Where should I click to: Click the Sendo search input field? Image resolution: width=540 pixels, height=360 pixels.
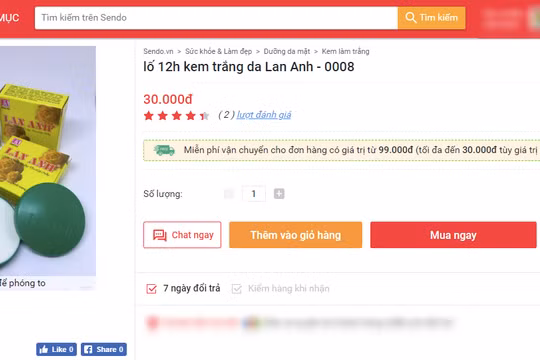tap(216, 18)
